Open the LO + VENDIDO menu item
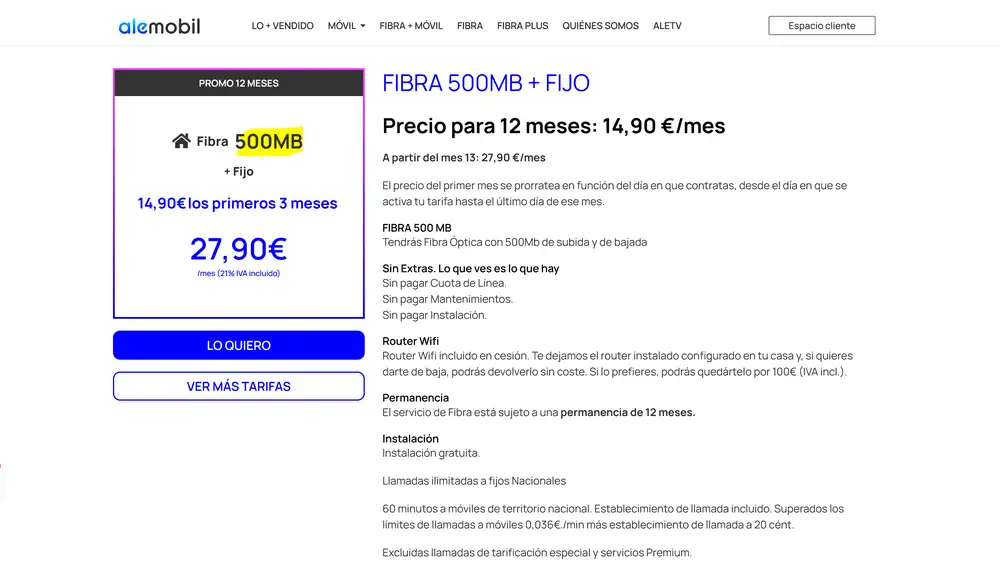 282,26
